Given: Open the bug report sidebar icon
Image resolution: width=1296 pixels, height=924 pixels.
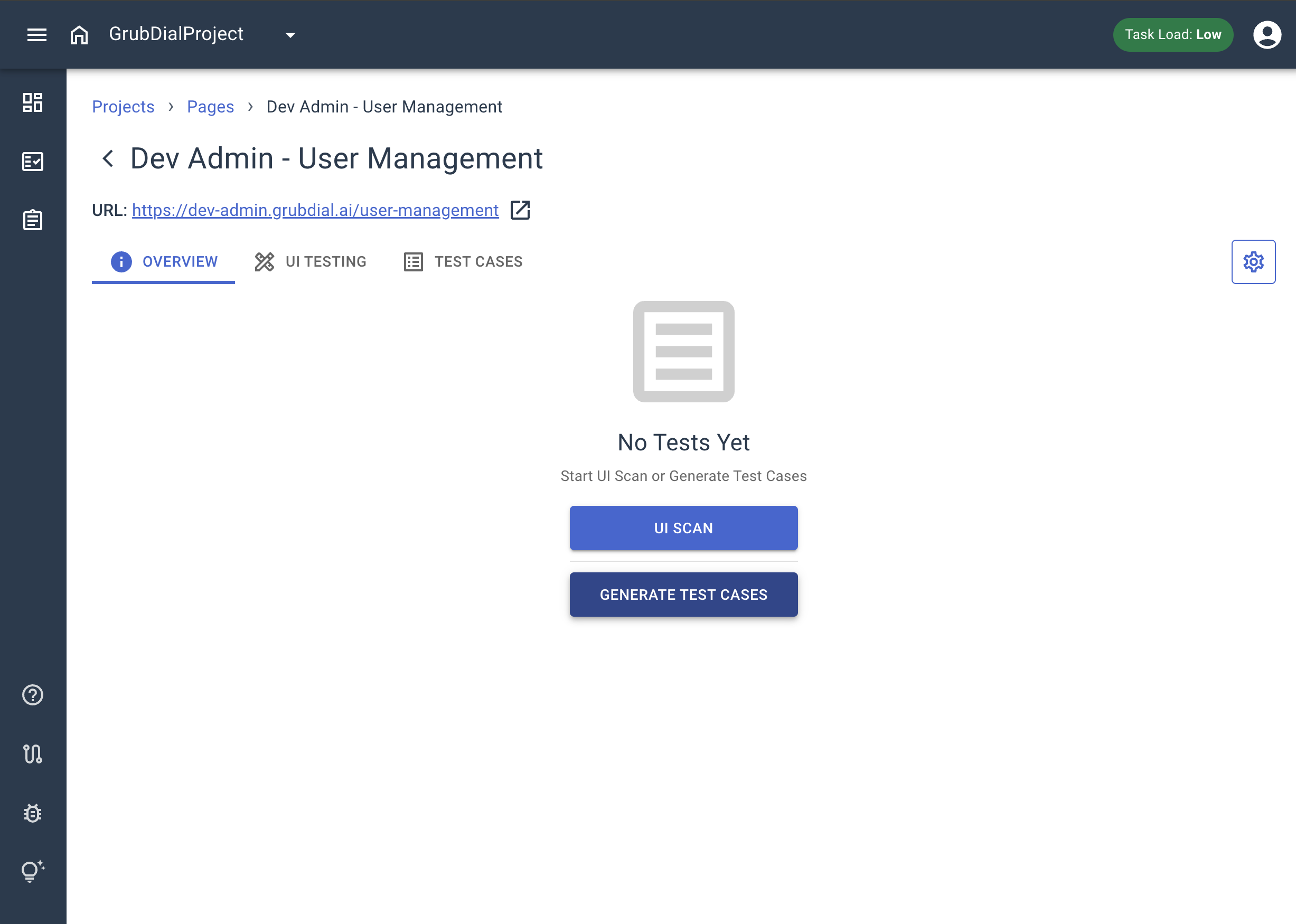Looking at the screenshot, I should click(x=33, y=813).
